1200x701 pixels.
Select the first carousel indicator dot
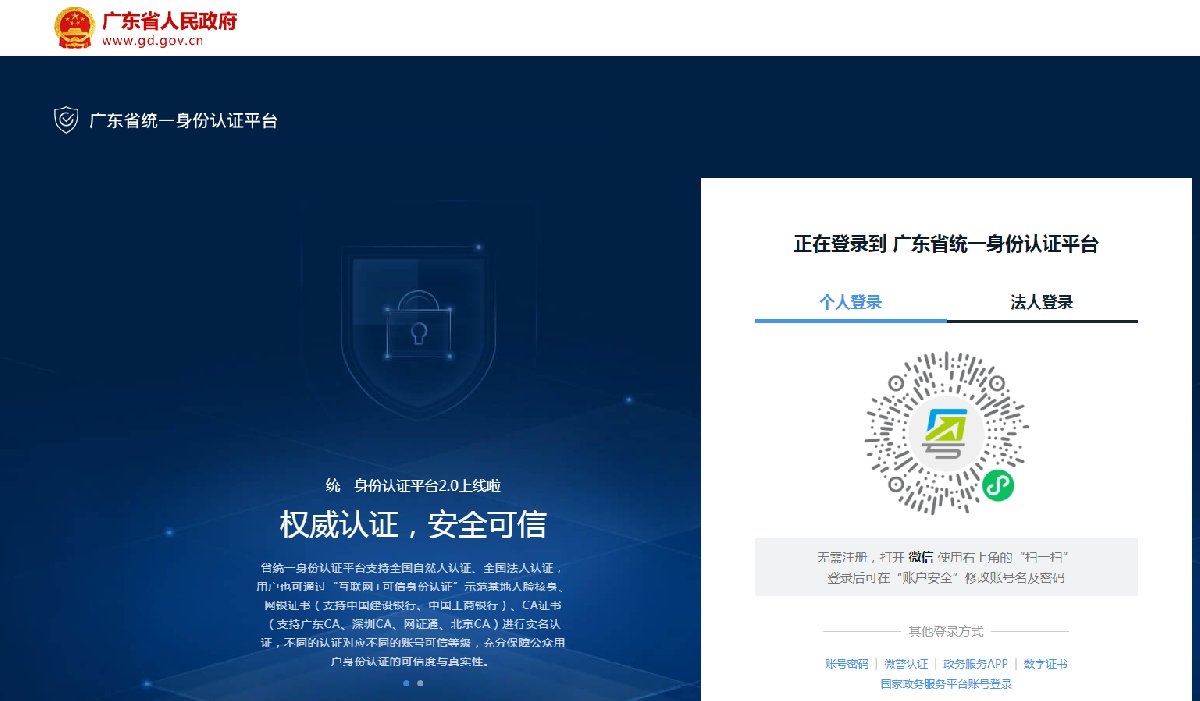[x=406, y=683]
